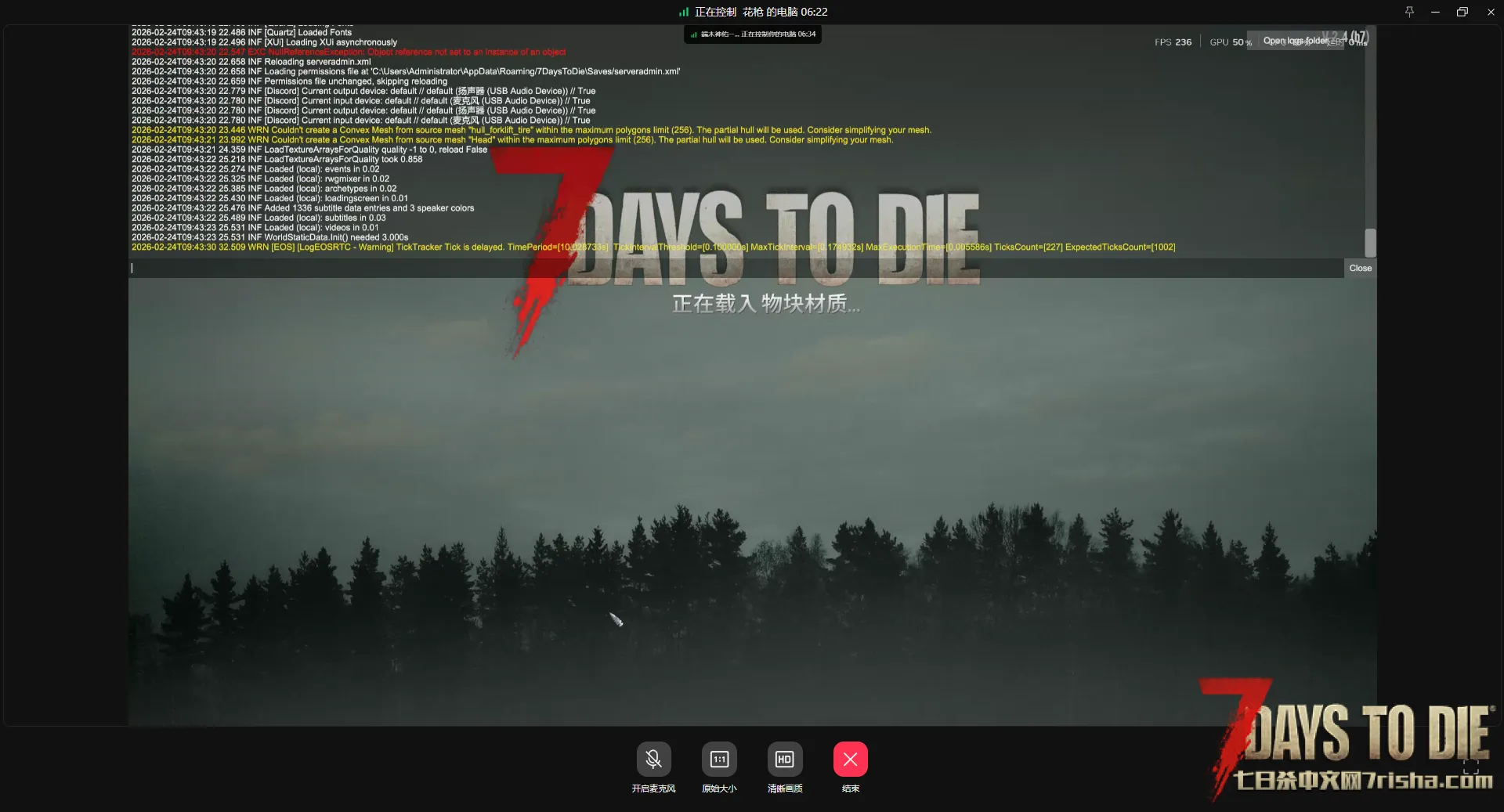Click the yellow EOS TickTracker warning line
Image resolution: width=1504 pixels, height=812 pixels.
653,247
